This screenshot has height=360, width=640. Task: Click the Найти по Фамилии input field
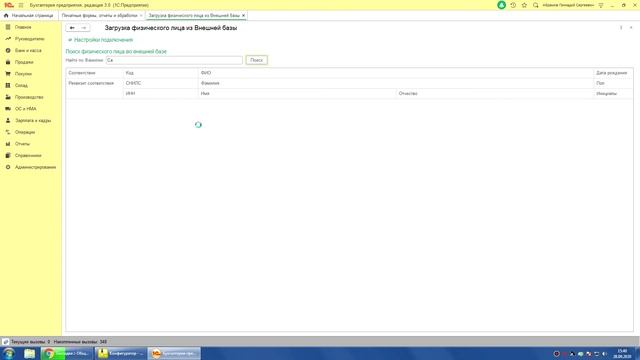point(174,60)
